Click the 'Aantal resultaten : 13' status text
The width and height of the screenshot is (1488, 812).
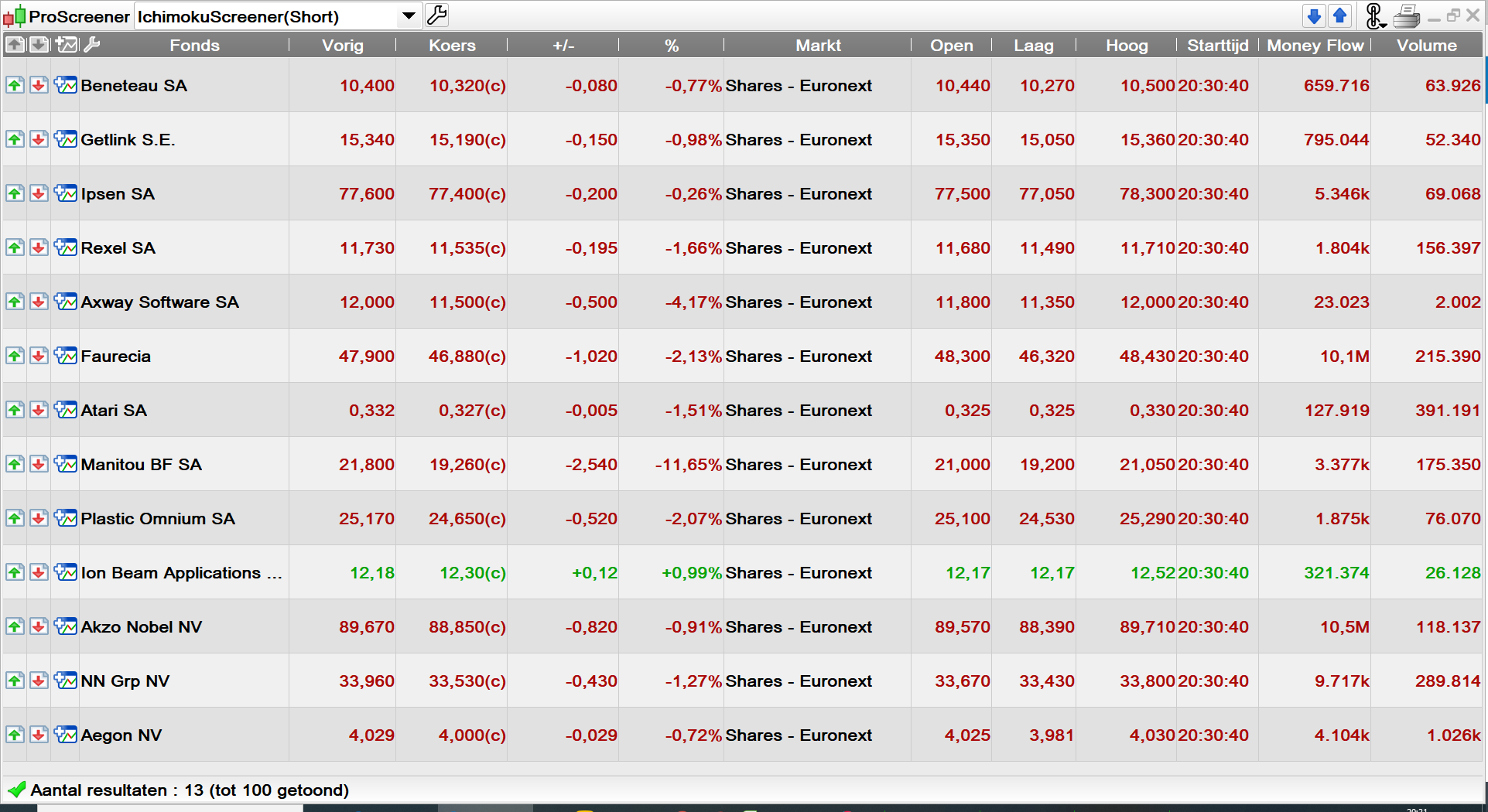pyautogui.click(x=117, y=790)
